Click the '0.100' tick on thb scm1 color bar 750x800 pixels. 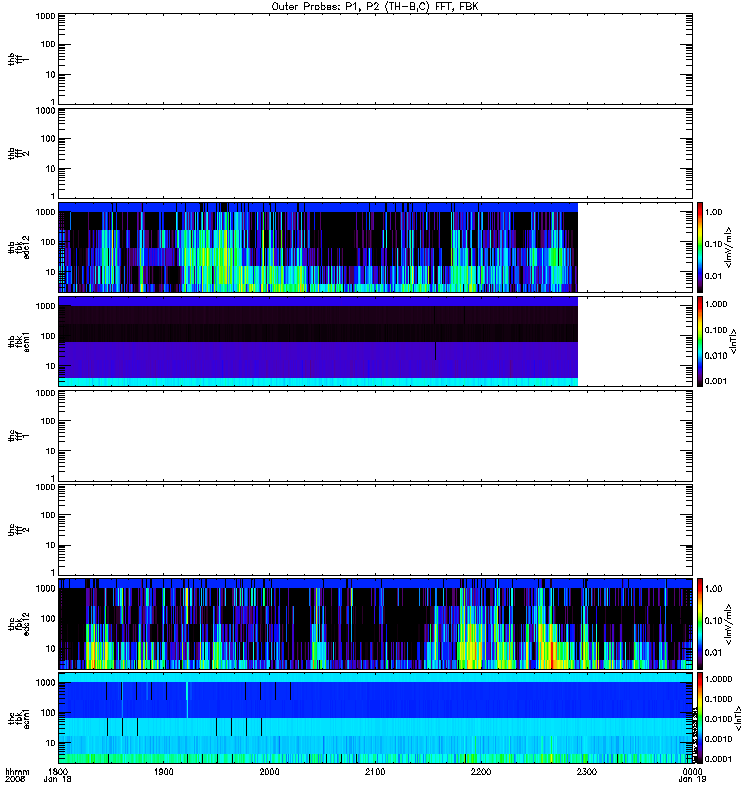716,330
